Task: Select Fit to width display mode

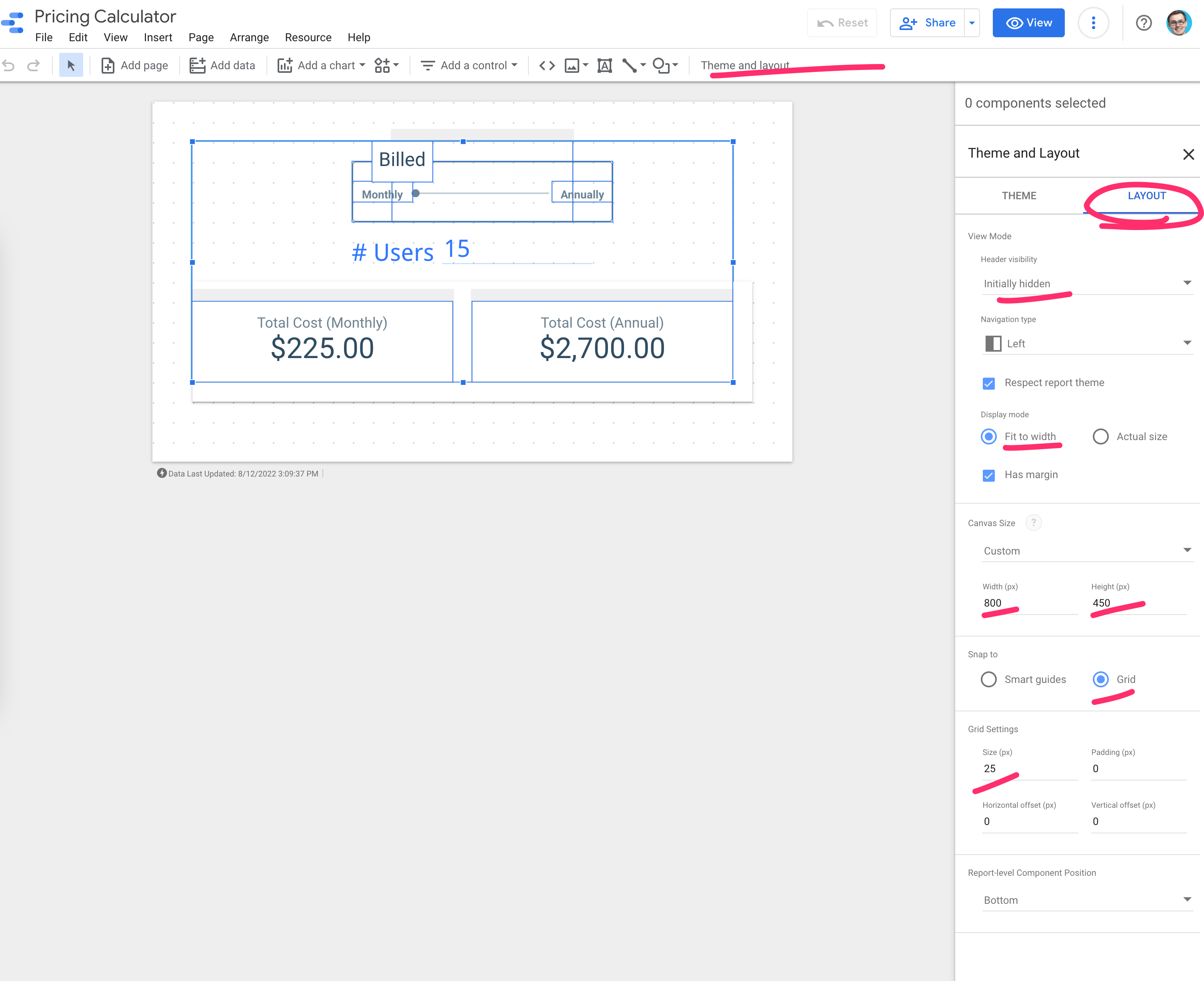Action: 988,436
